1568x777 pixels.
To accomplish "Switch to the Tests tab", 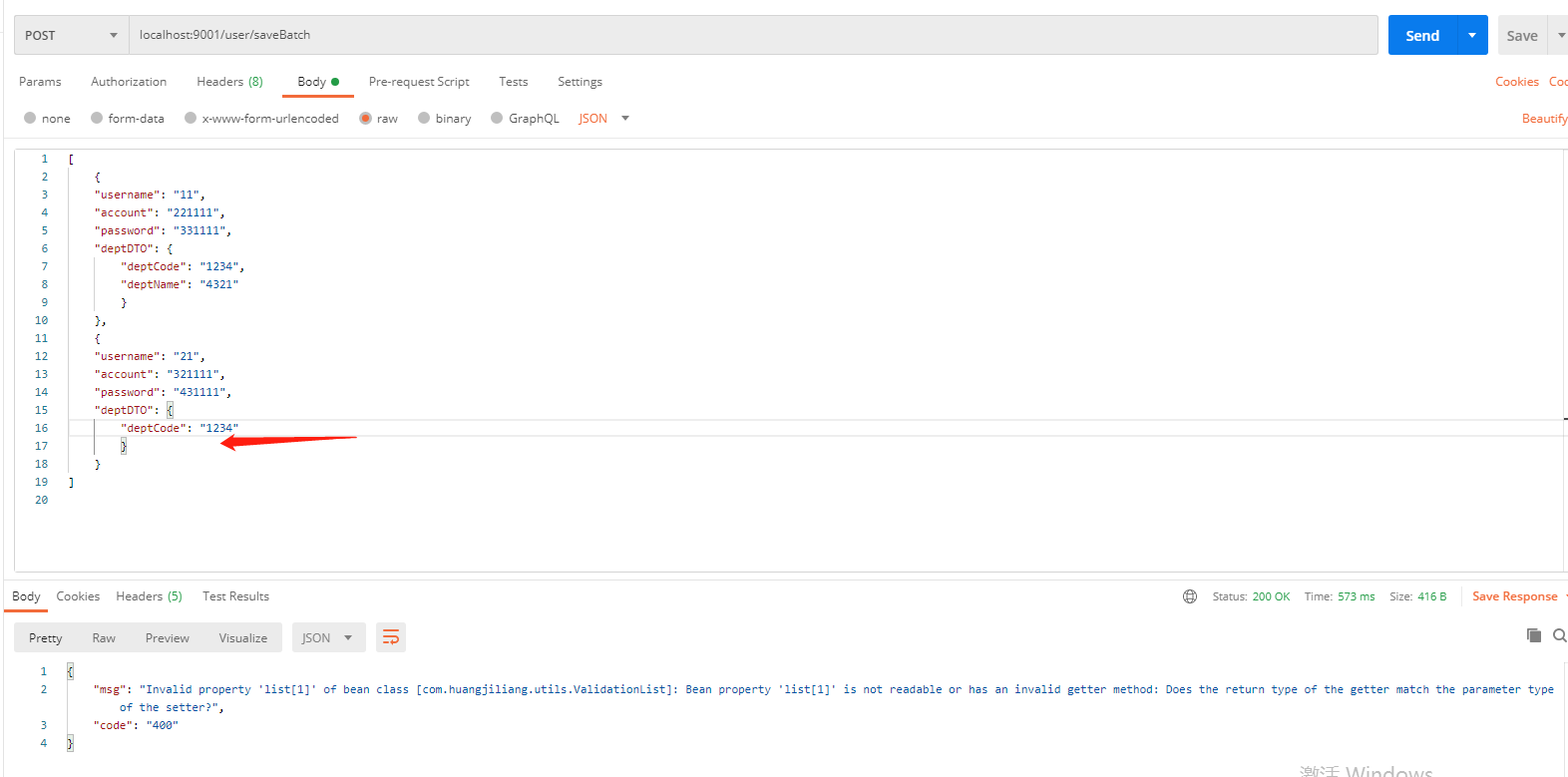I will 514,82.
